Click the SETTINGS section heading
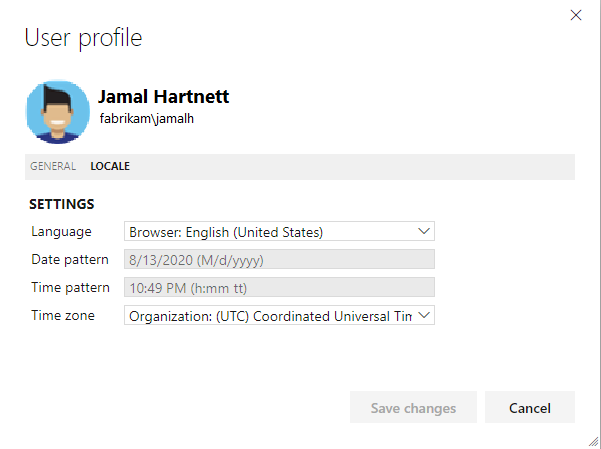This screenshot has width=601, height=449. (x=62, y=204)
